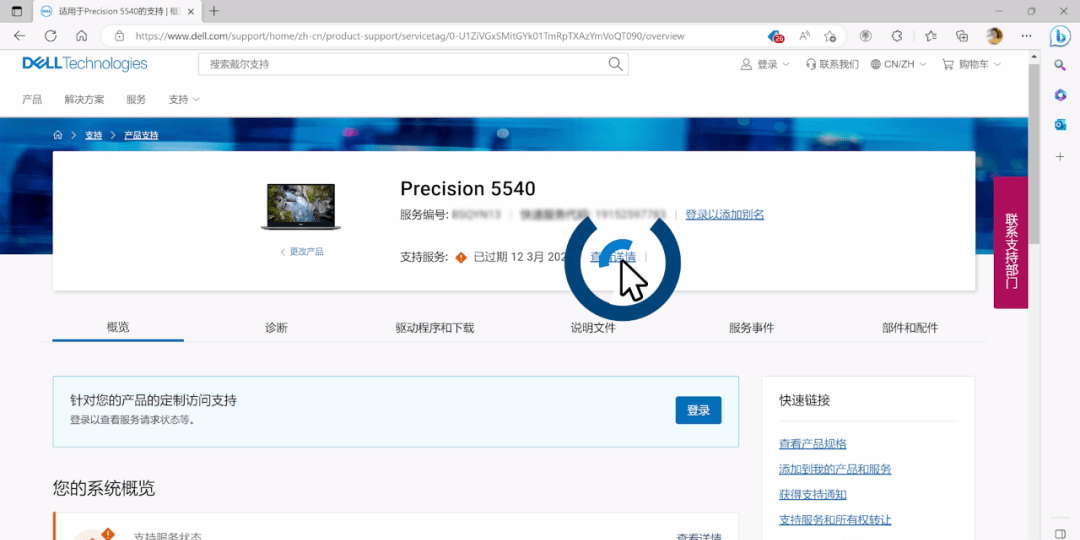1080x540 pixels.
Task: Open the Microsoft 365 sidebar icon
Action: coord(1061,95)
